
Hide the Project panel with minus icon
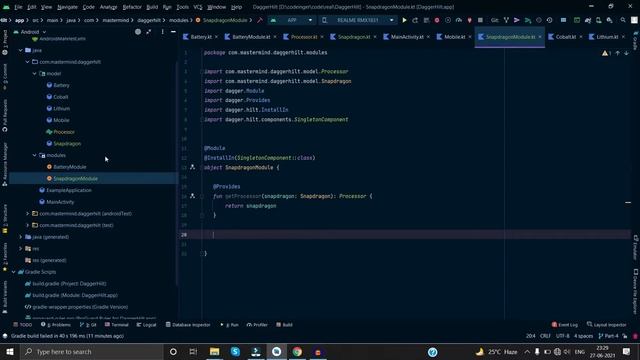coord(173,31)
